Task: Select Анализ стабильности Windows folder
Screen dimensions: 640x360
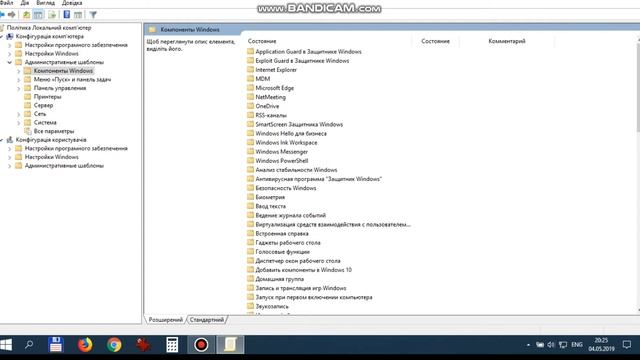Action: (296, 170)
